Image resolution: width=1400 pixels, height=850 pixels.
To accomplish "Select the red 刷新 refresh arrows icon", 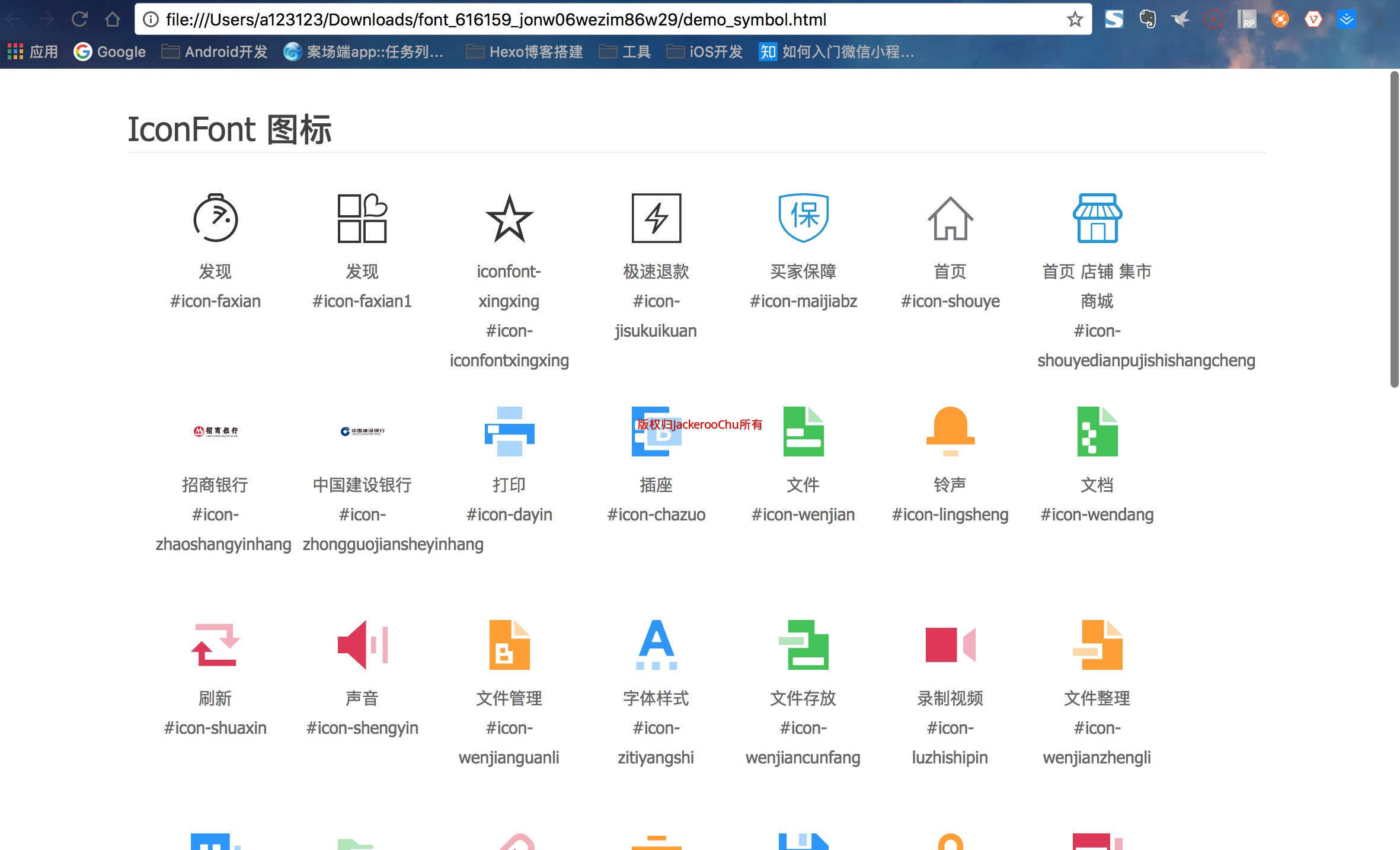I will point(215,645).
